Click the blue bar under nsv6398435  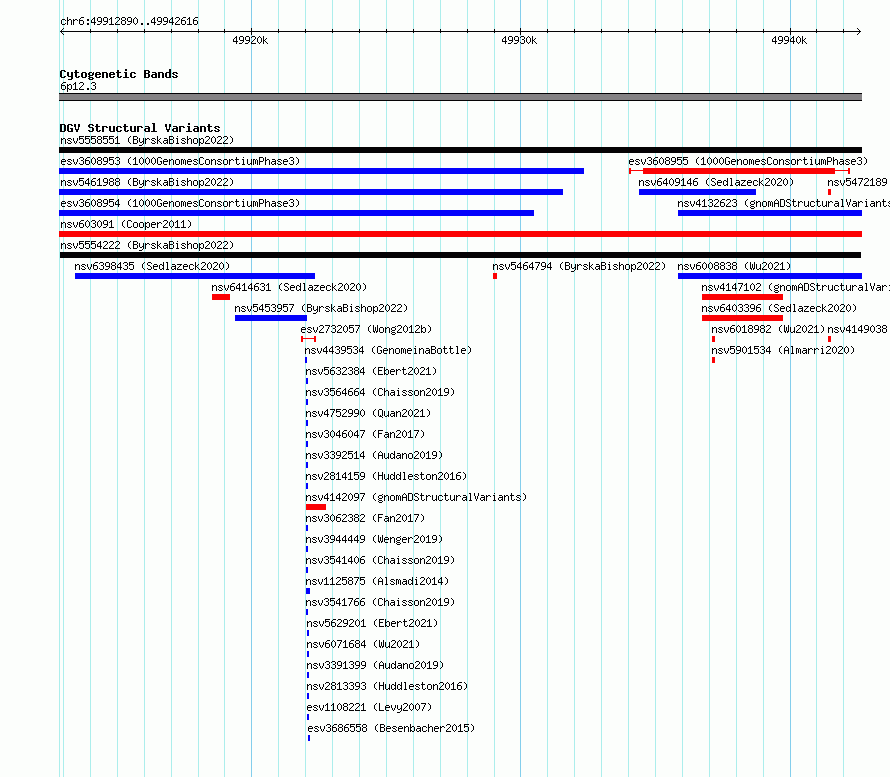coord(195,276)
